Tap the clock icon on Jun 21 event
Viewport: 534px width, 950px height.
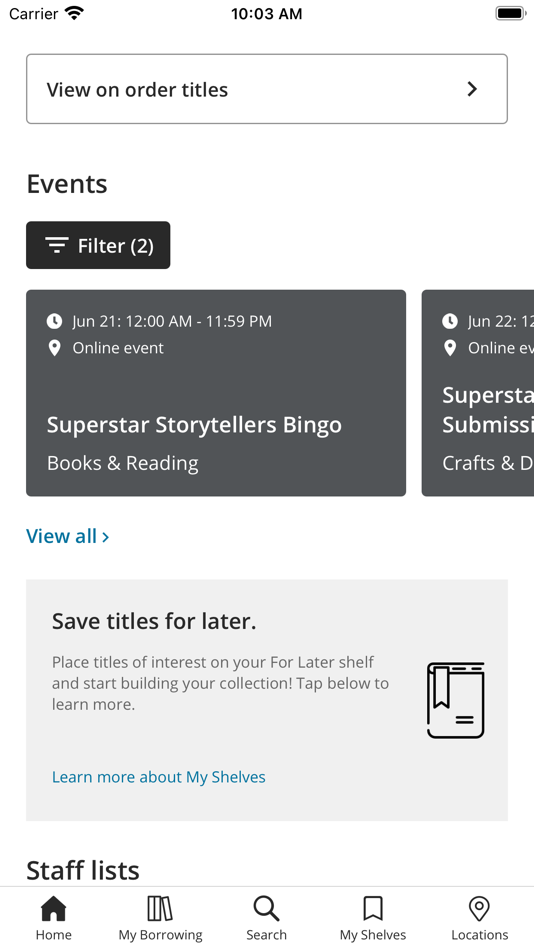[x=55, y=321]
